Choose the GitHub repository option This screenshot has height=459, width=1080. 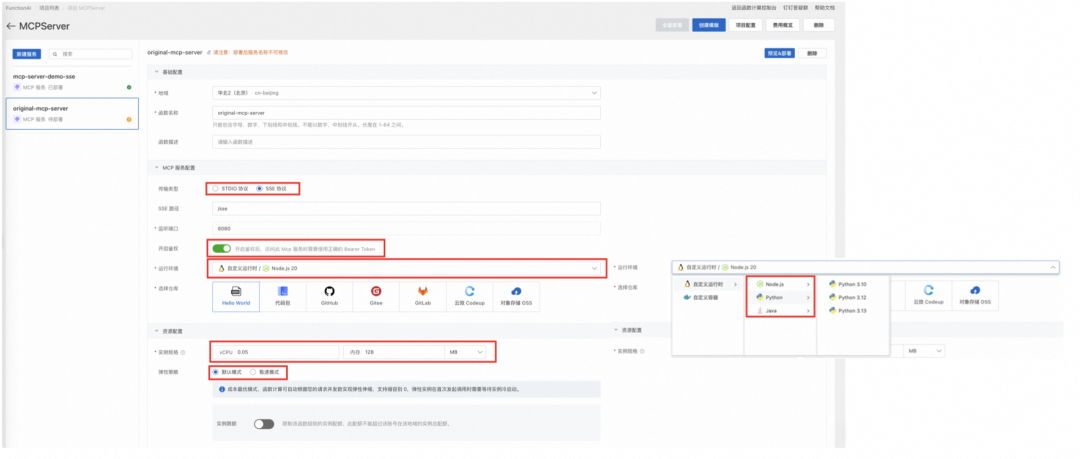(328, 294)
